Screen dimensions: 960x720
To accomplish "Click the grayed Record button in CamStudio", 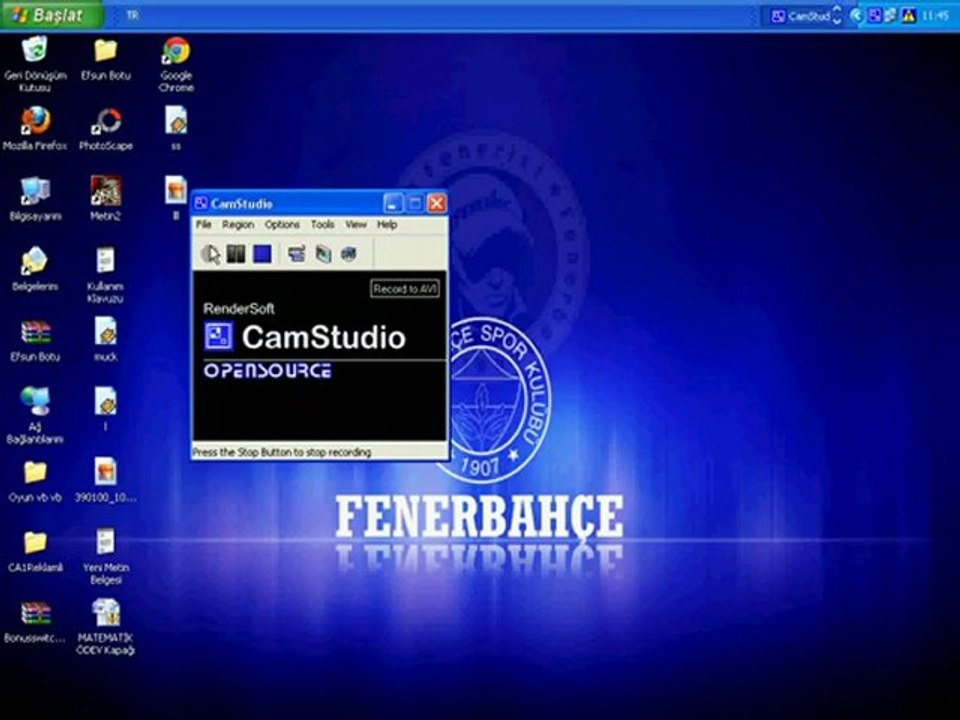I will coord(211,254).
